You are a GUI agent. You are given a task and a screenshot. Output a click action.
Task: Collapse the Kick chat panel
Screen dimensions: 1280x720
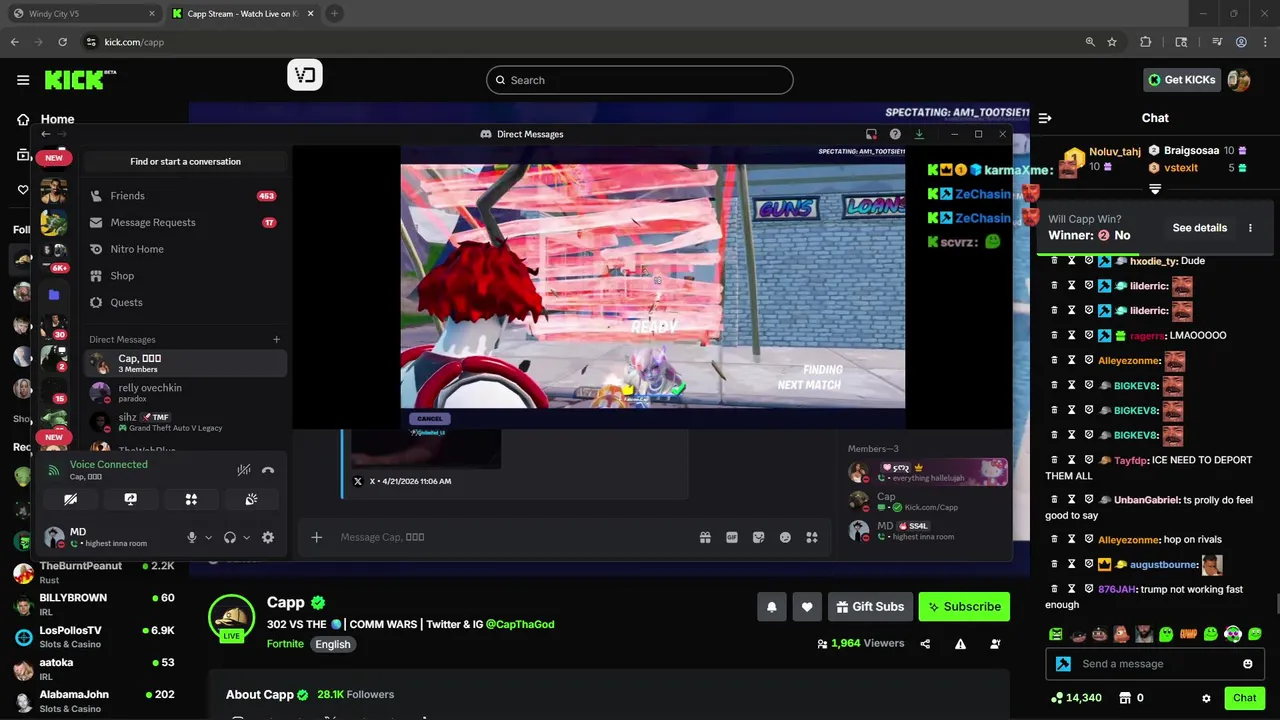[1045, 118]
